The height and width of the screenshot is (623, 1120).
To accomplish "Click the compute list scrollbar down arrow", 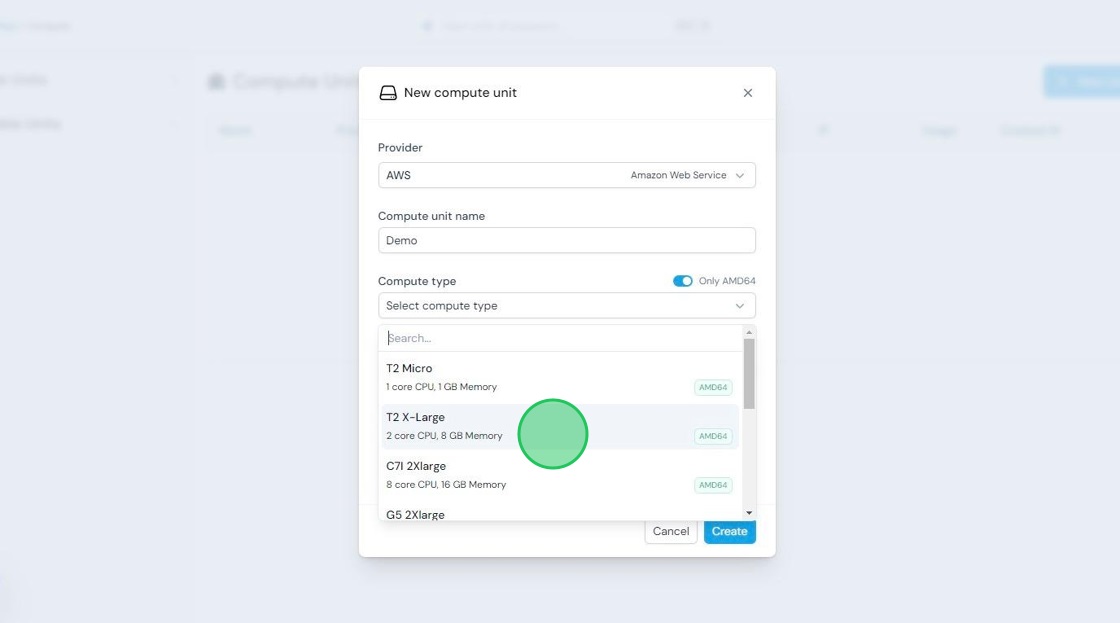I will click(749, 513).
